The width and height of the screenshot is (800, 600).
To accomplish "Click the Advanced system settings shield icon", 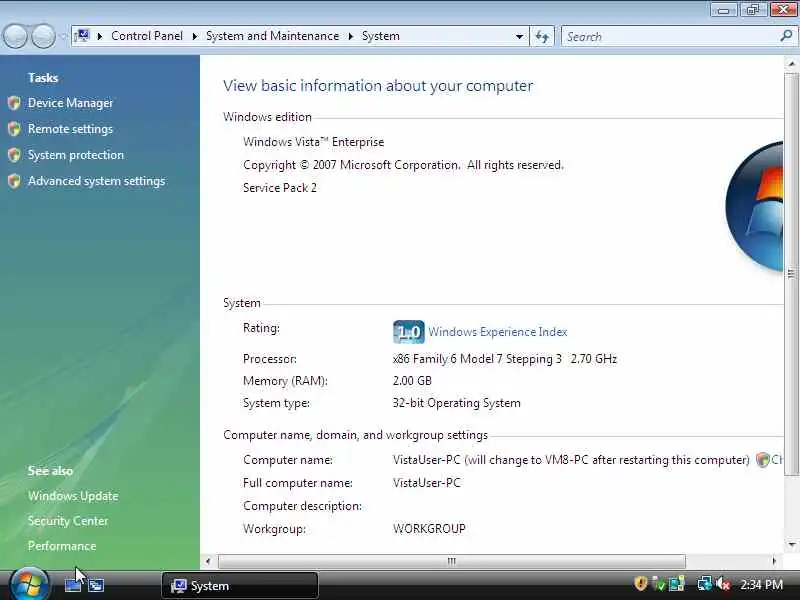I will [x=14, y=181].
